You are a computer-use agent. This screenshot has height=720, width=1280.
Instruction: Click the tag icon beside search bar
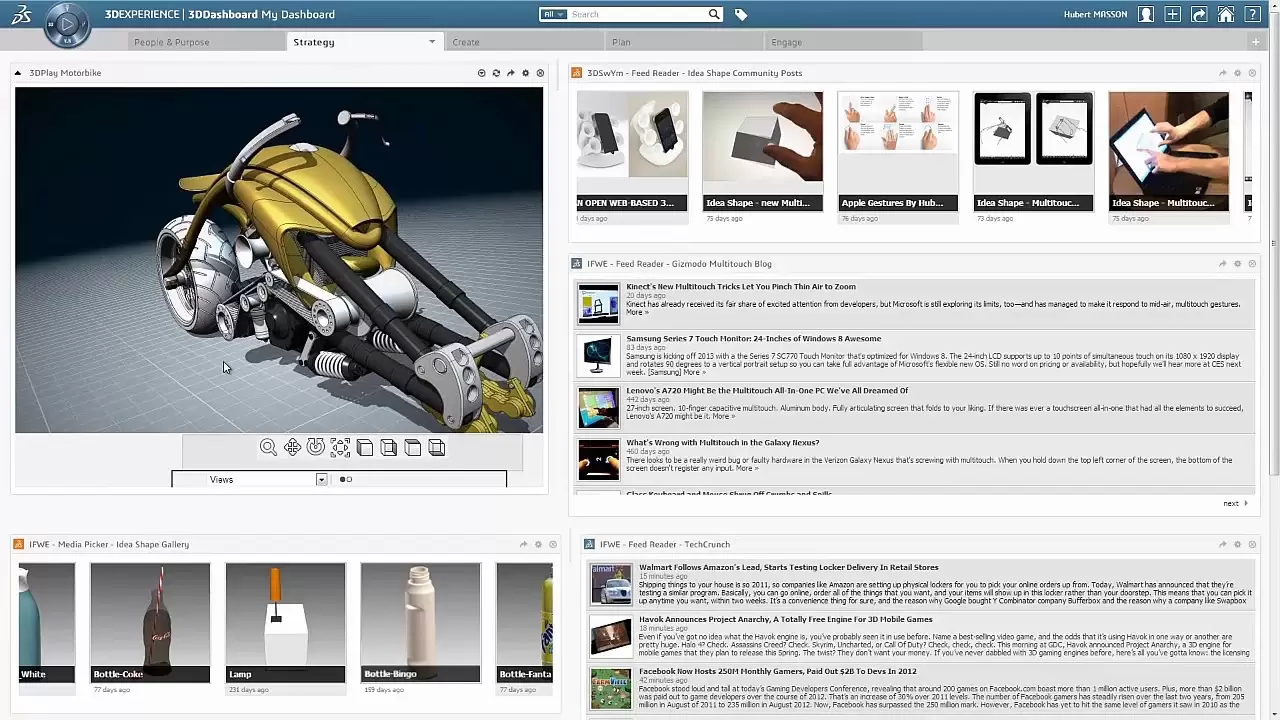[x=741, y=15]
